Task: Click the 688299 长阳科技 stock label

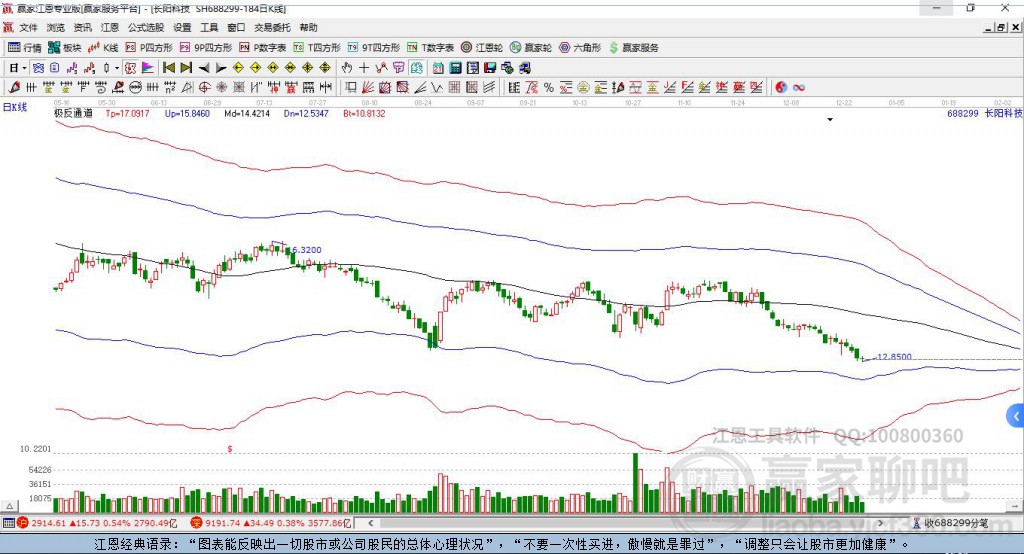Action: pos(985,113)
